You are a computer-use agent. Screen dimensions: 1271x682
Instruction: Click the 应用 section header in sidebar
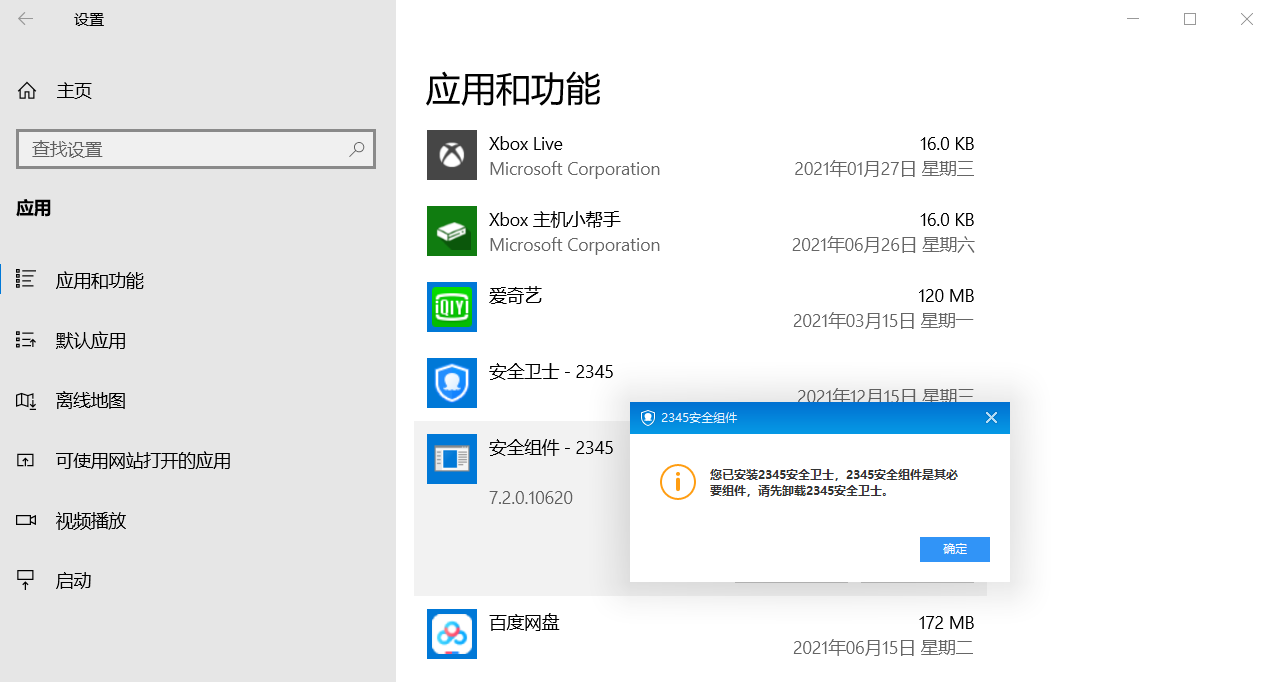coord(34,208)
